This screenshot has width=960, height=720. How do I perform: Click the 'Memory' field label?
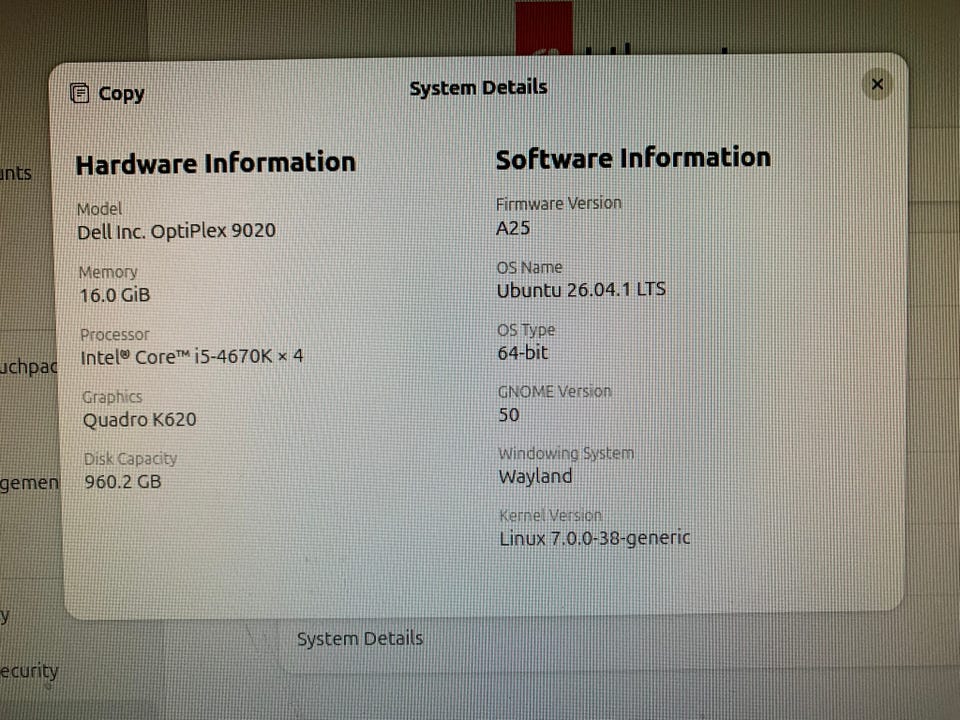108,272
